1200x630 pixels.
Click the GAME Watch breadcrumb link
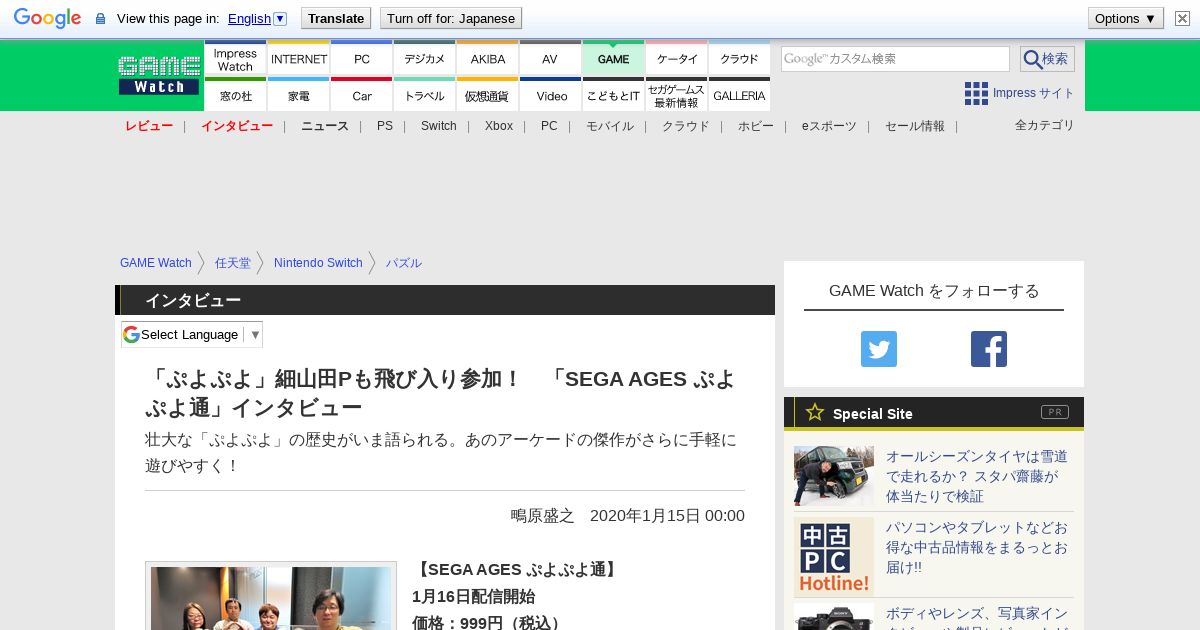(x=156, y=263)
